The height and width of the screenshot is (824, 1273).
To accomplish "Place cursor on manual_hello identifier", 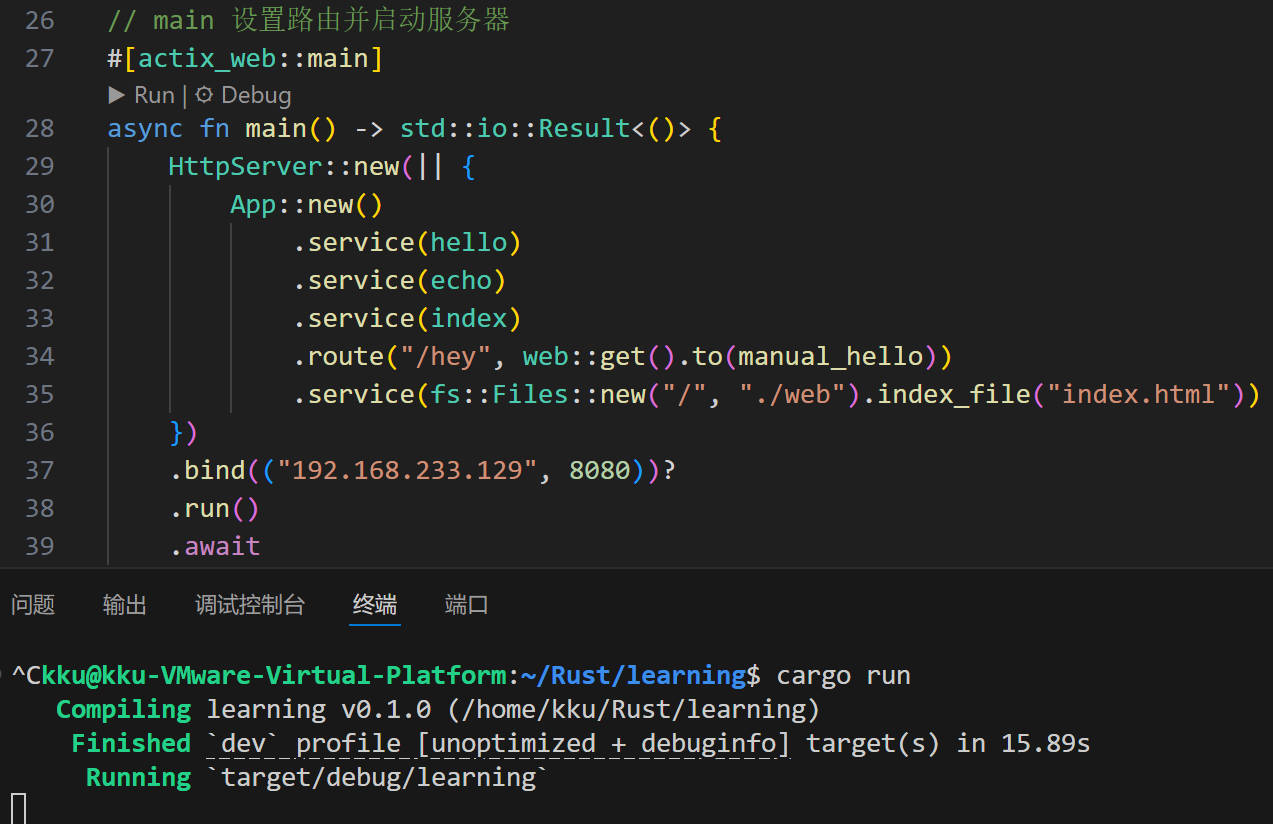I will coord(830,356).
